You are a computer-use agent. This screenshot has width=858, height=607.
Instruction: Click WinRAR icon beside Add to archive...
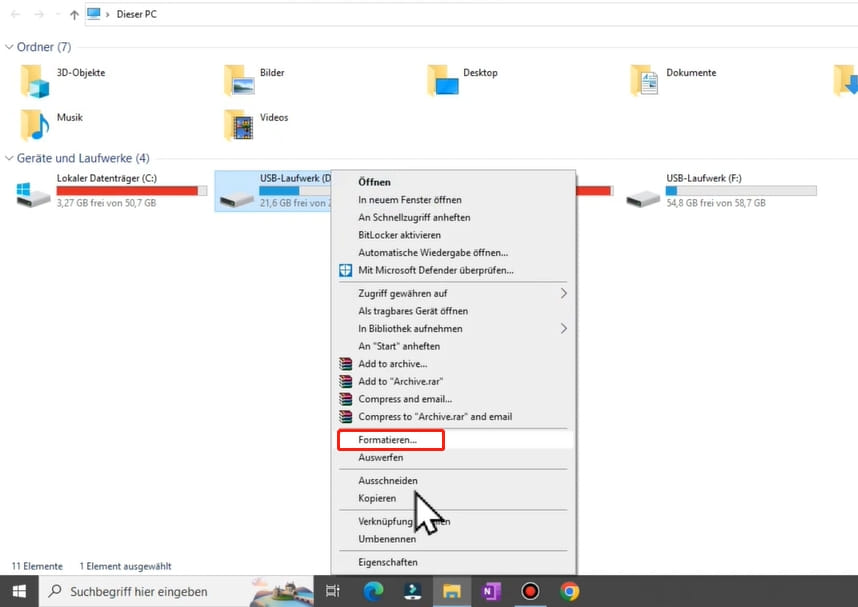345,364
